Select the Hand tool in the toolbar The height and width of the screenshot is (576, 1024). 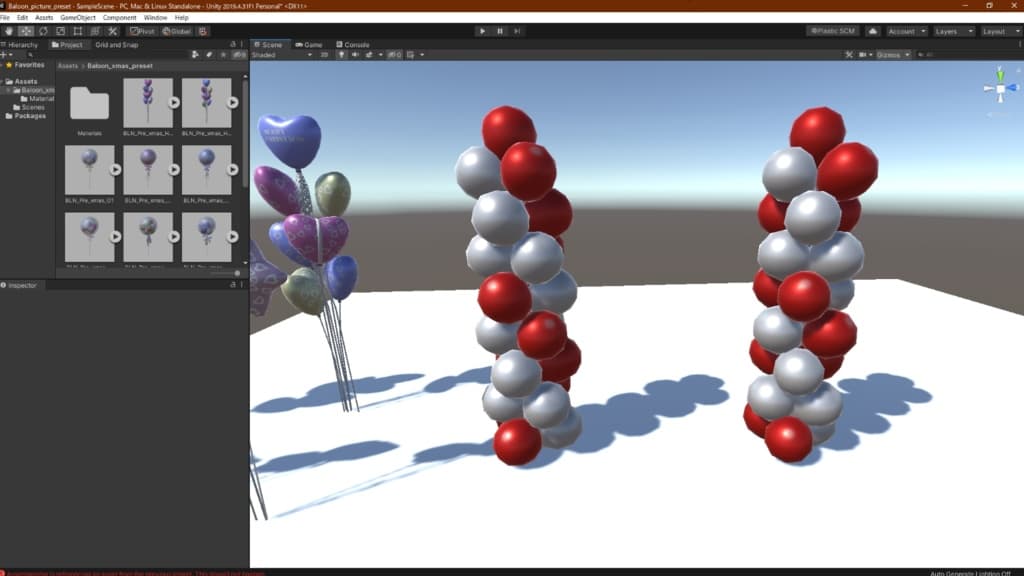point(9,31)
